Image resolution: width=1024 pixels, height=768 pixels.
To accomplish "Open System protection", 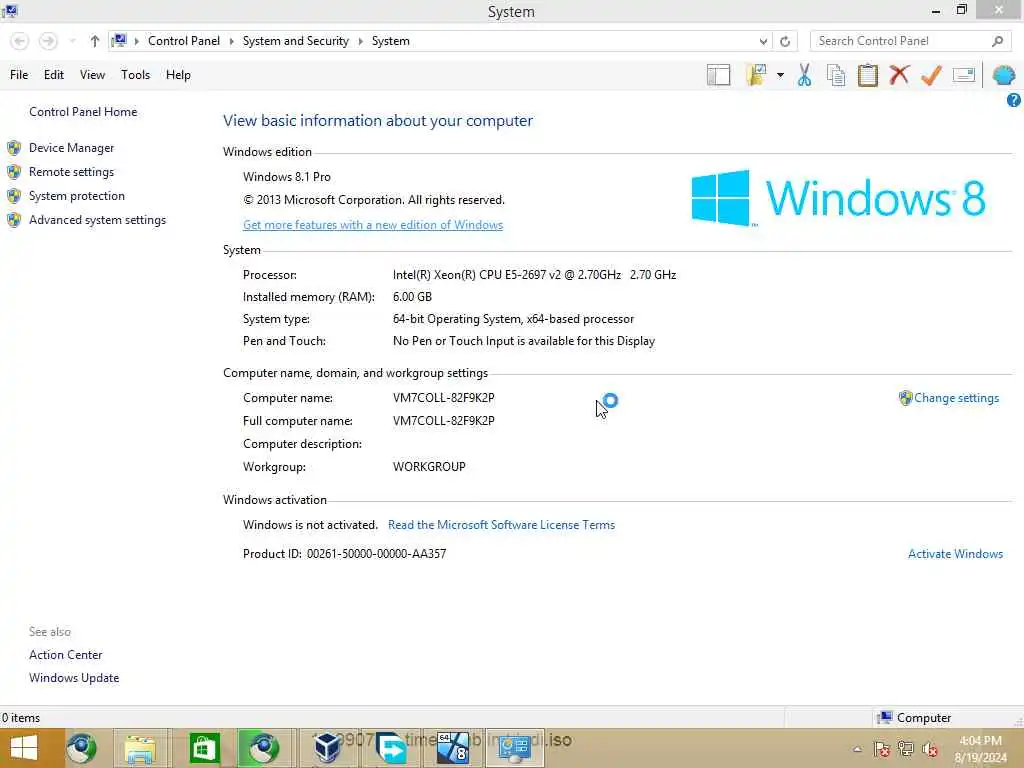I will tap(76, 196).
